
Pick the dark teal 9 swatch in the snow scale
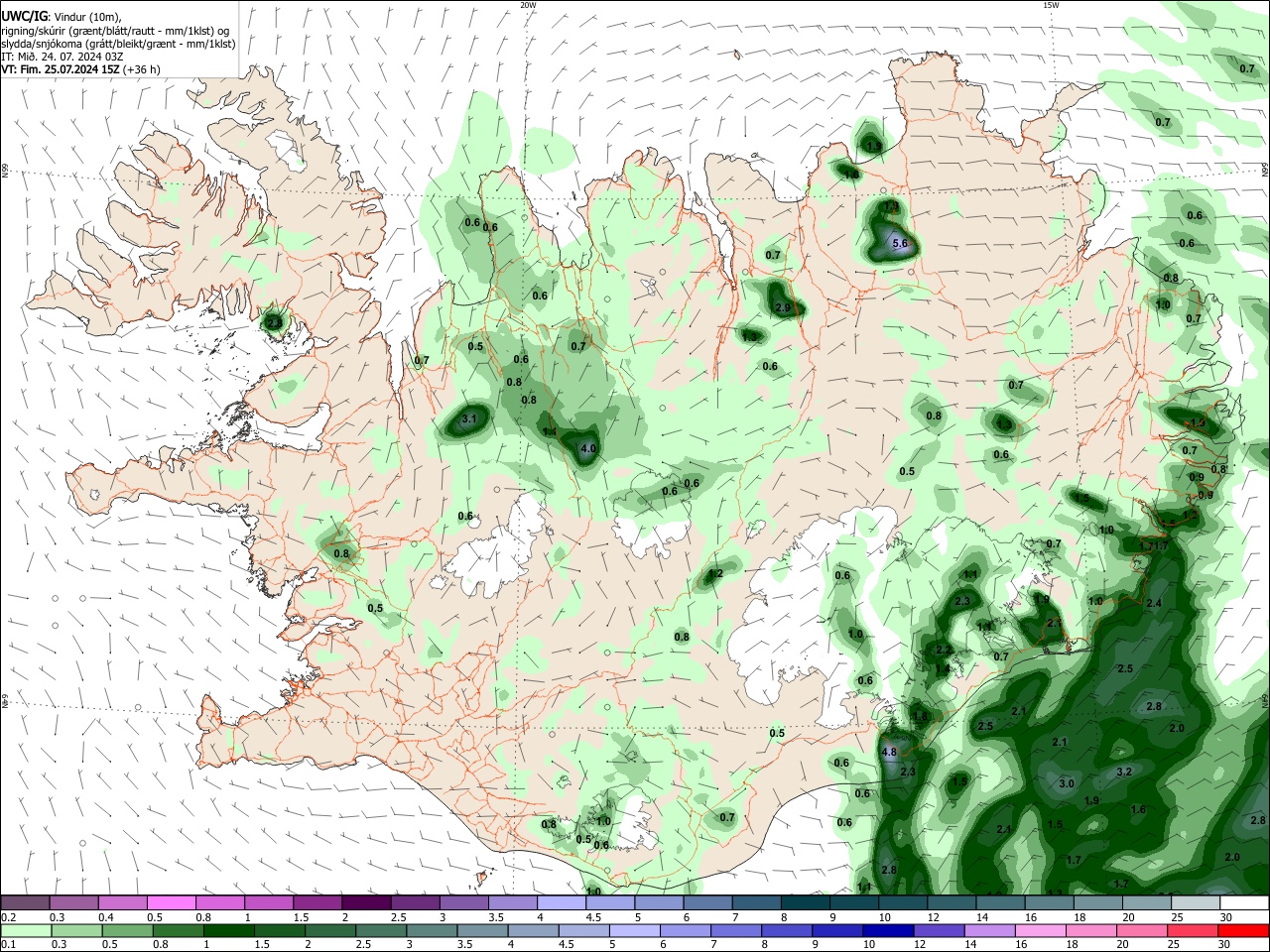854,903
